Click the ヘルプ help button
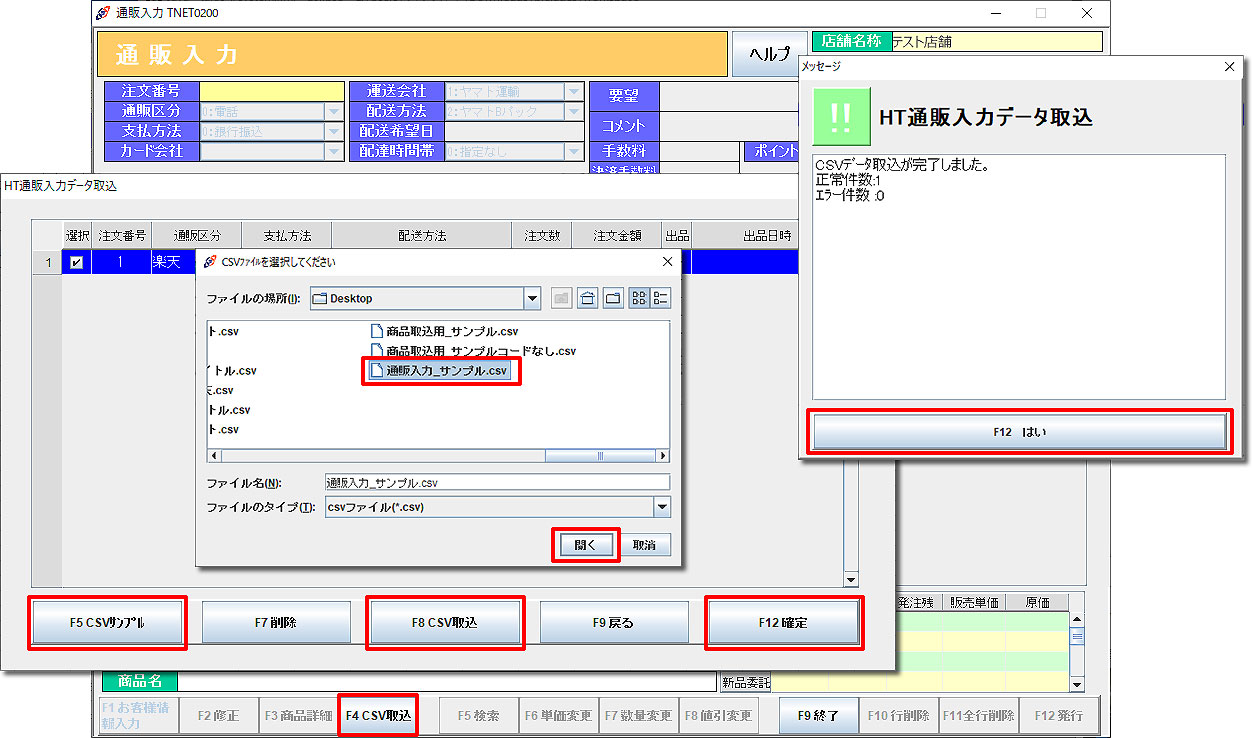The width and height of the screenshot is (1252, 738). click(769, 54)
